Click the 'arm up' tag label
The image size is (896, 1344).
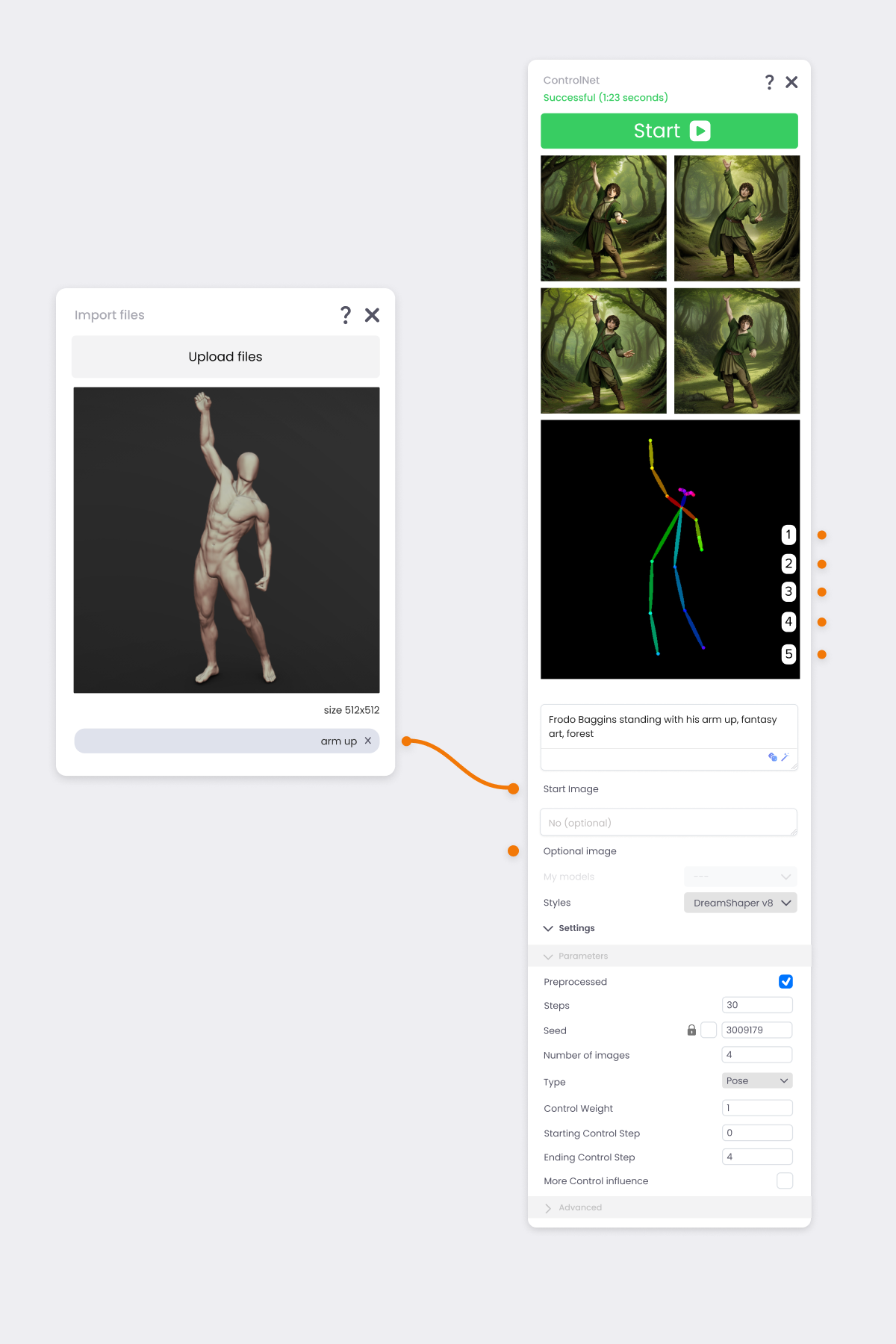coord(339,741)
